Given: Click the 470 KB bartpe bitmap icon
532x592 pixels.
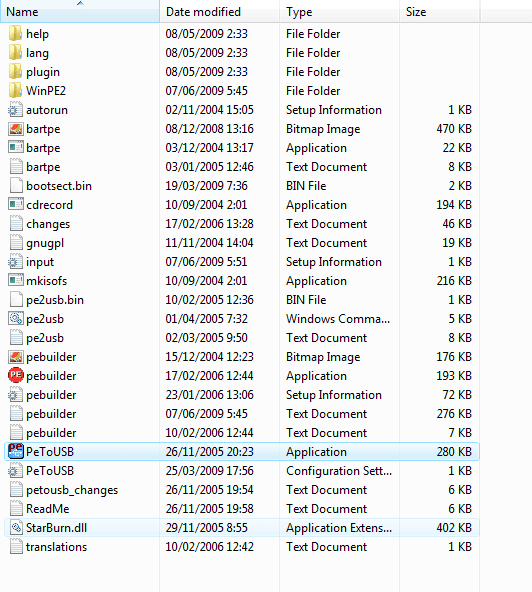Looking at the screenshot, I should tap(15, 129).
